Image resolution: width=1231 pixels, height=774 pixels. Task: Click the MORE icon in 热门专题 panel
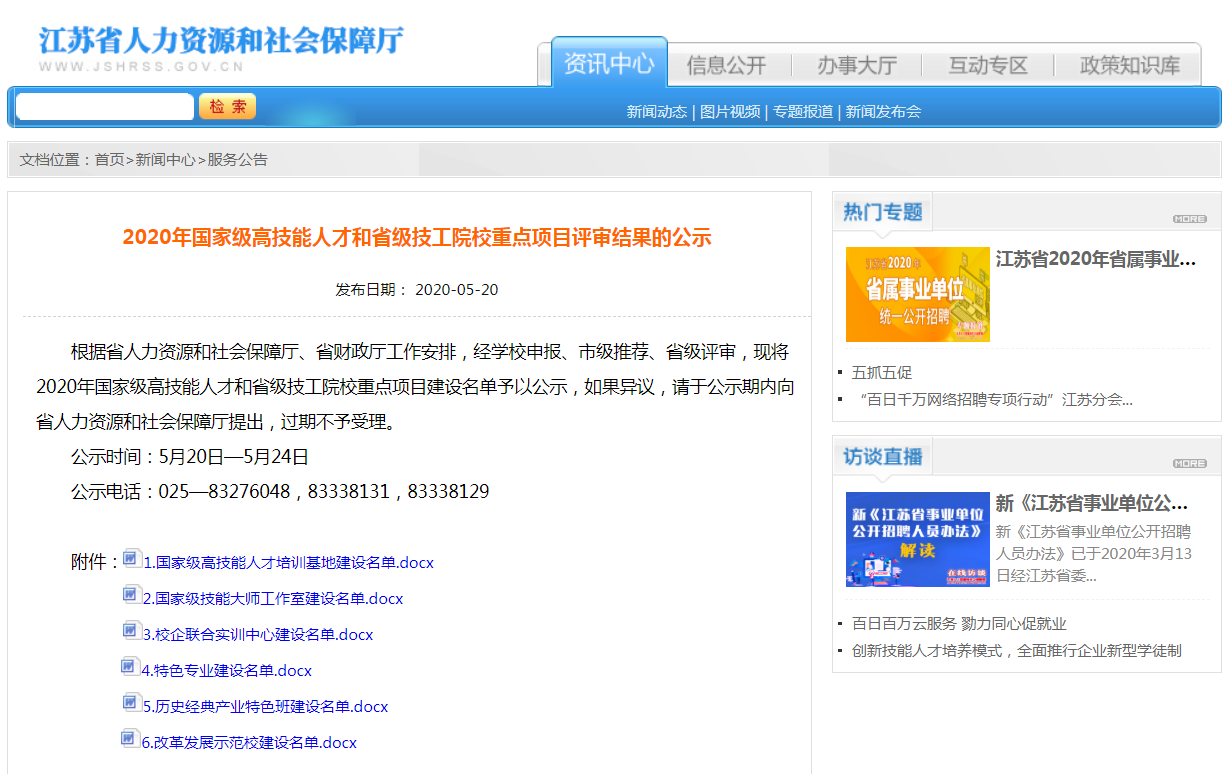1189,219
